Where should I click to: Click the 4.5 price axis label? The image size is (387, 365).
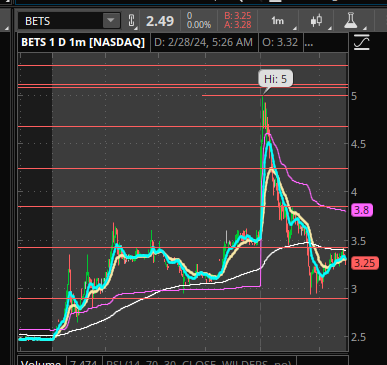358,144
